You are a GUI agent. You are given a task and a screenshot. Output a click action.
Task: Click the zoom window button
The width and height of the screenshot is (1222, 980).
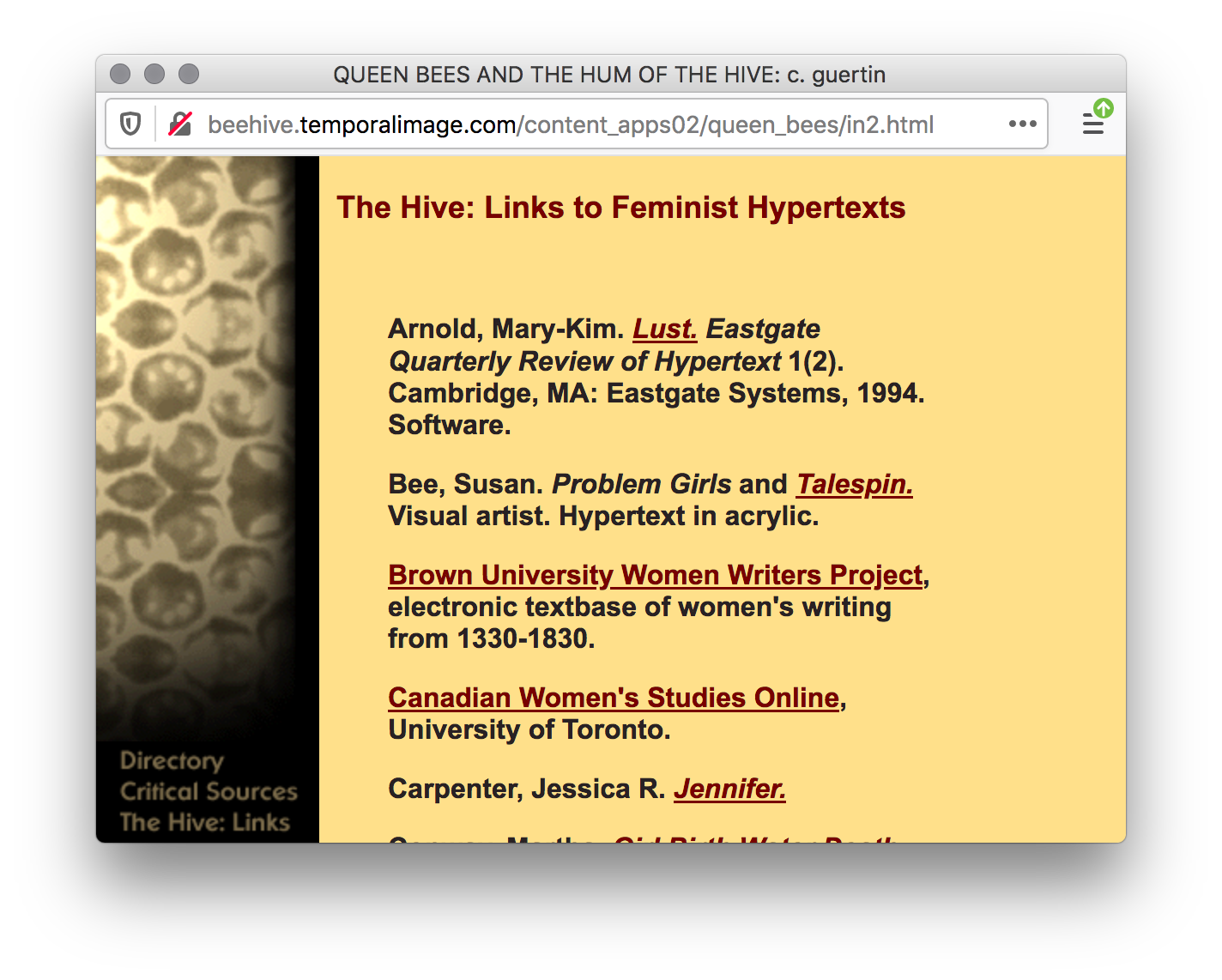[189, 75]
